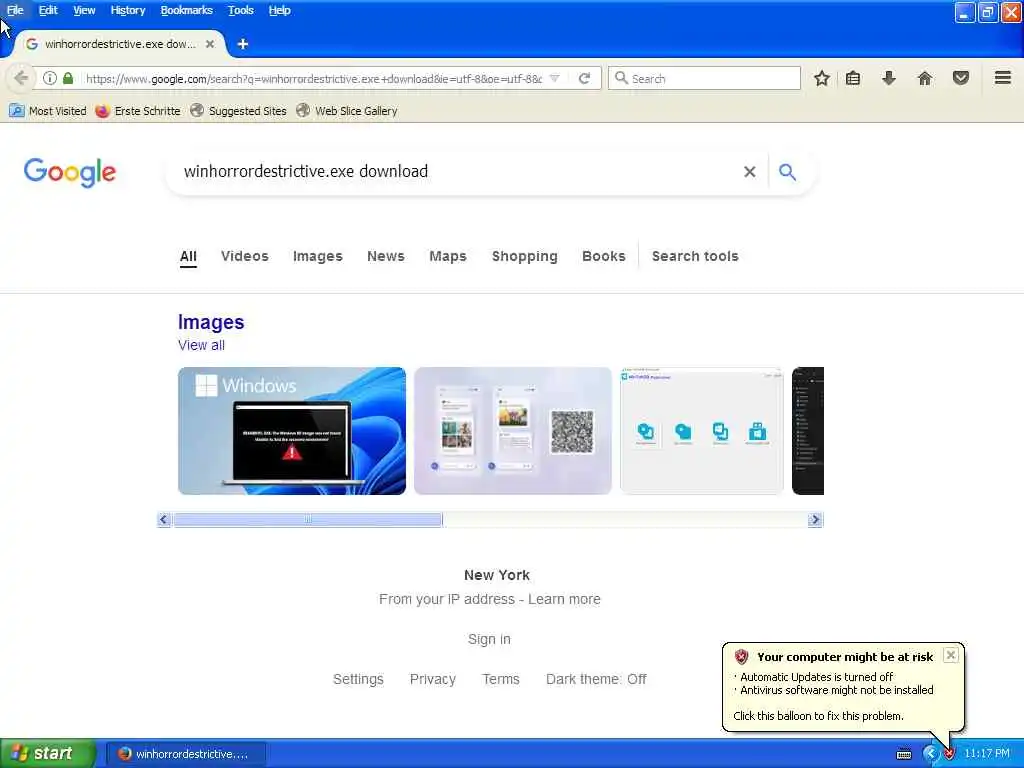Open the Suggested Sites bookmark
Viewport: 1024px width, 768px height.
click(238, 111)
